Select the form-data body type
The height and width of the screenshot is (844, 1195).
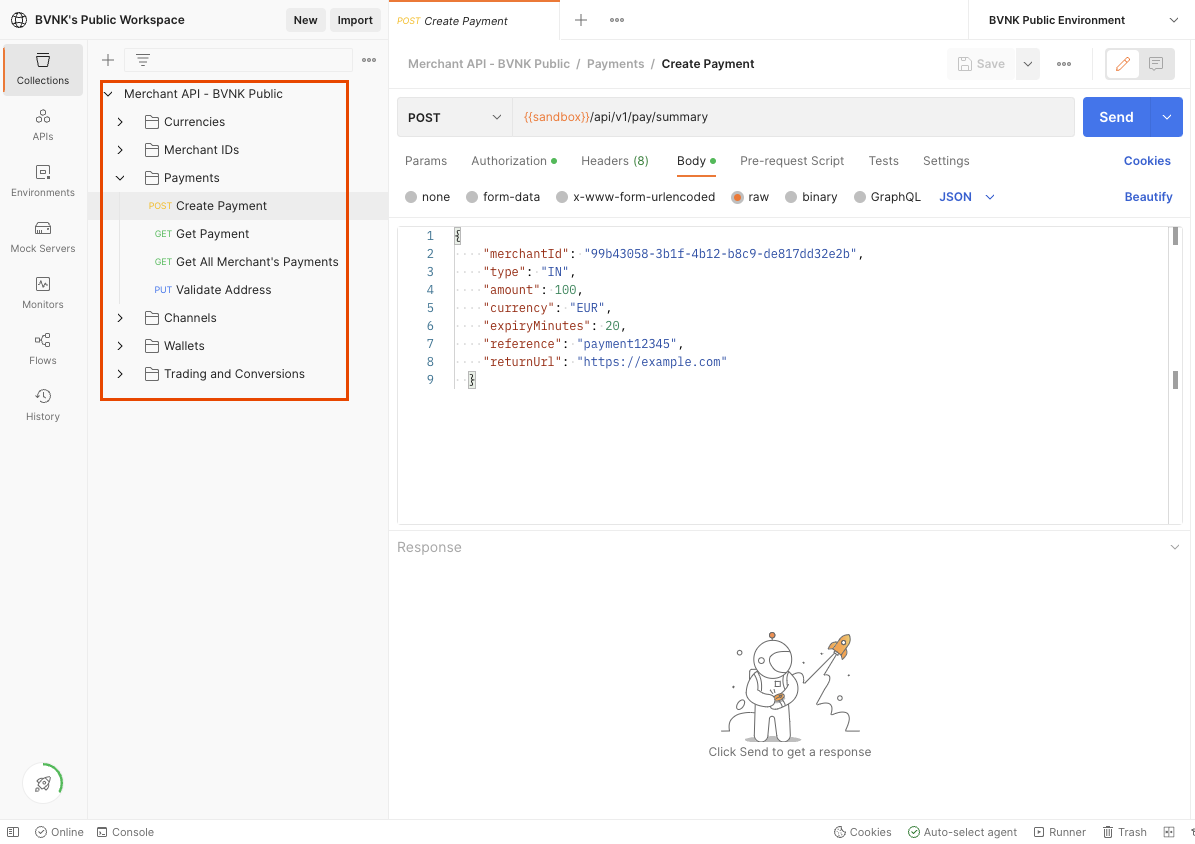coord(503,197)
